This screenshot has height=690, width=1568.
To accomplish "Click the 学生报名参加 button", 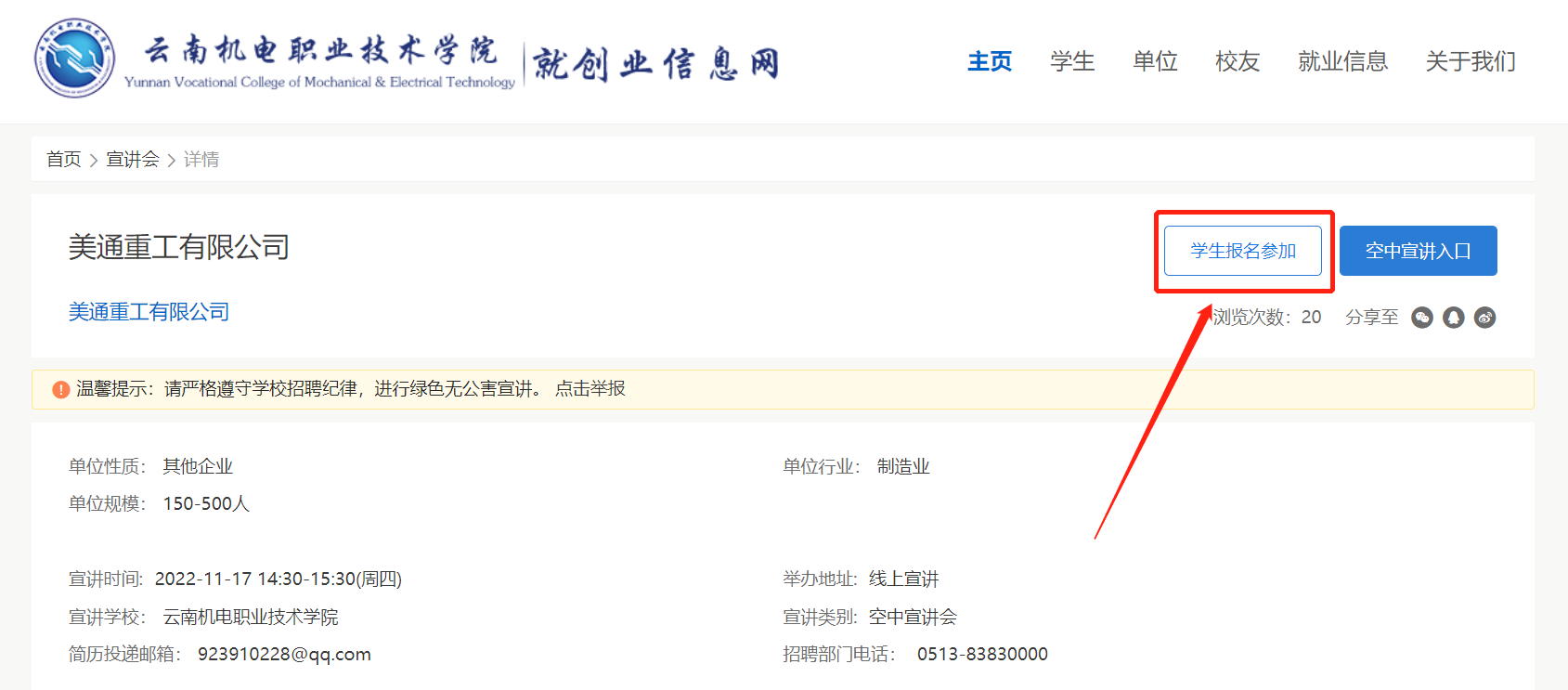I will (1243, 251).
